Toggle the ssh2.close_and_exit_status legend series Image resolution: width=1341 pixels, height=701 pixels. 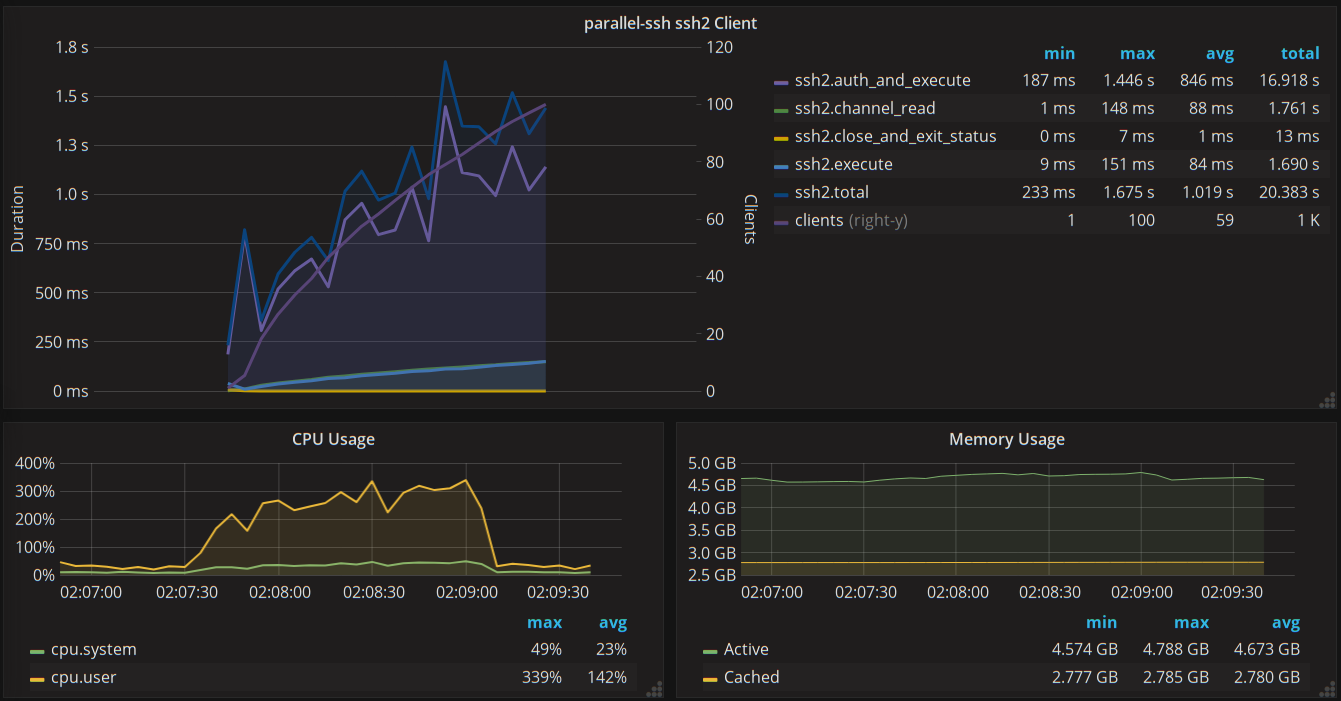coord(895,136)
